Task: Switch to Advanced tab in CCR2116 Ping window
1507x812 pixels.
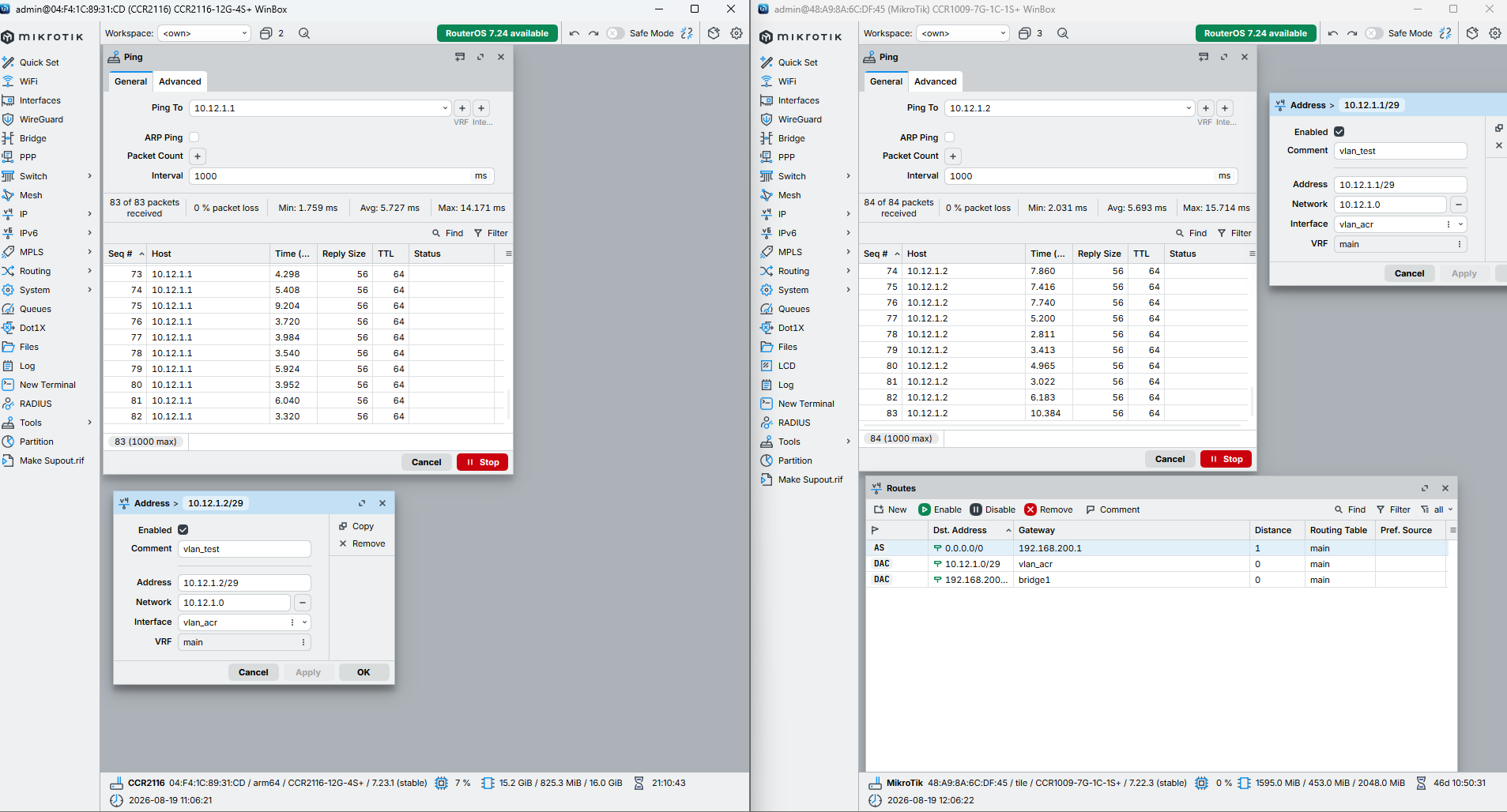Action: (x=180, y=81)
